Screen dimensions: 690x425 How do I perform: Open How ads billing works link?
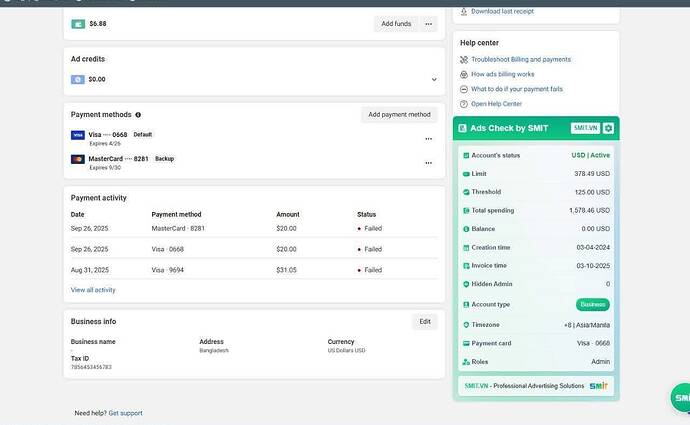click(x=503, y=74)
